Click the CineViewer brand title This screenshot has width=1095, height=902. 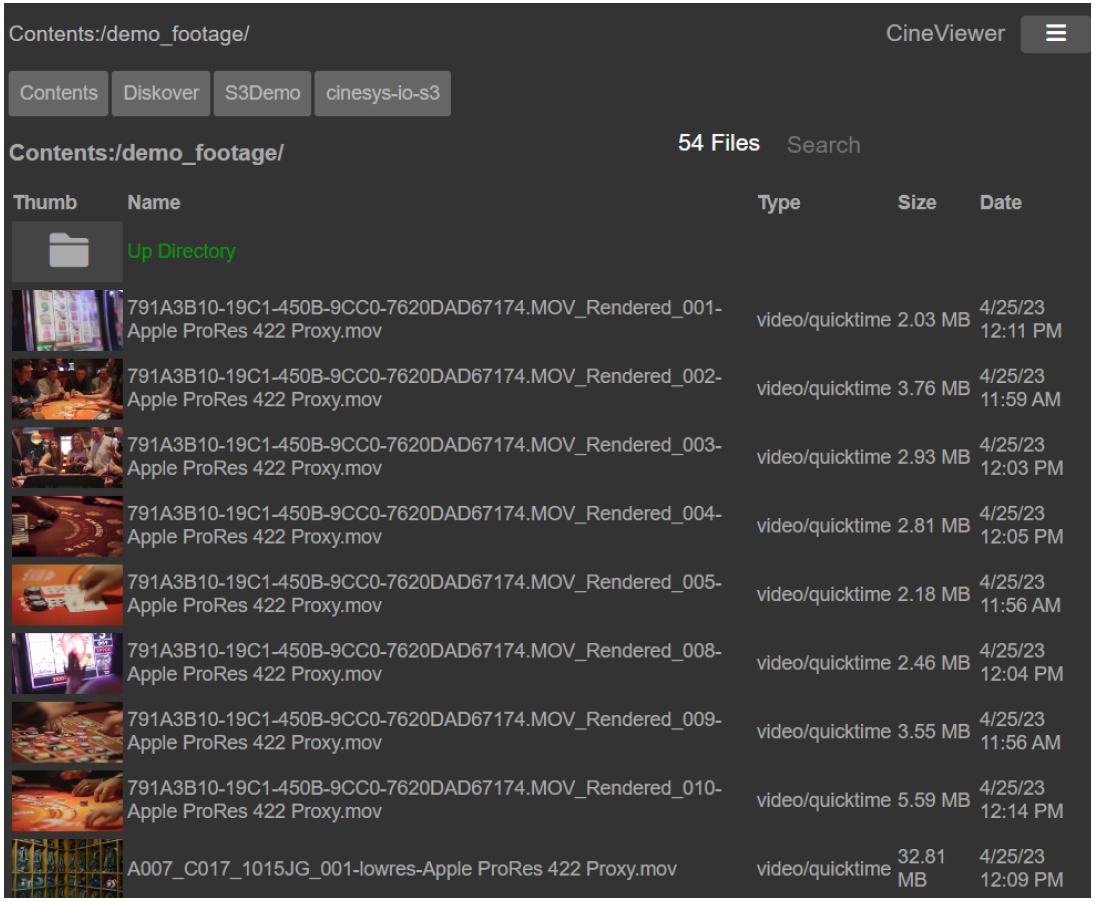click(x=945, y=34)
